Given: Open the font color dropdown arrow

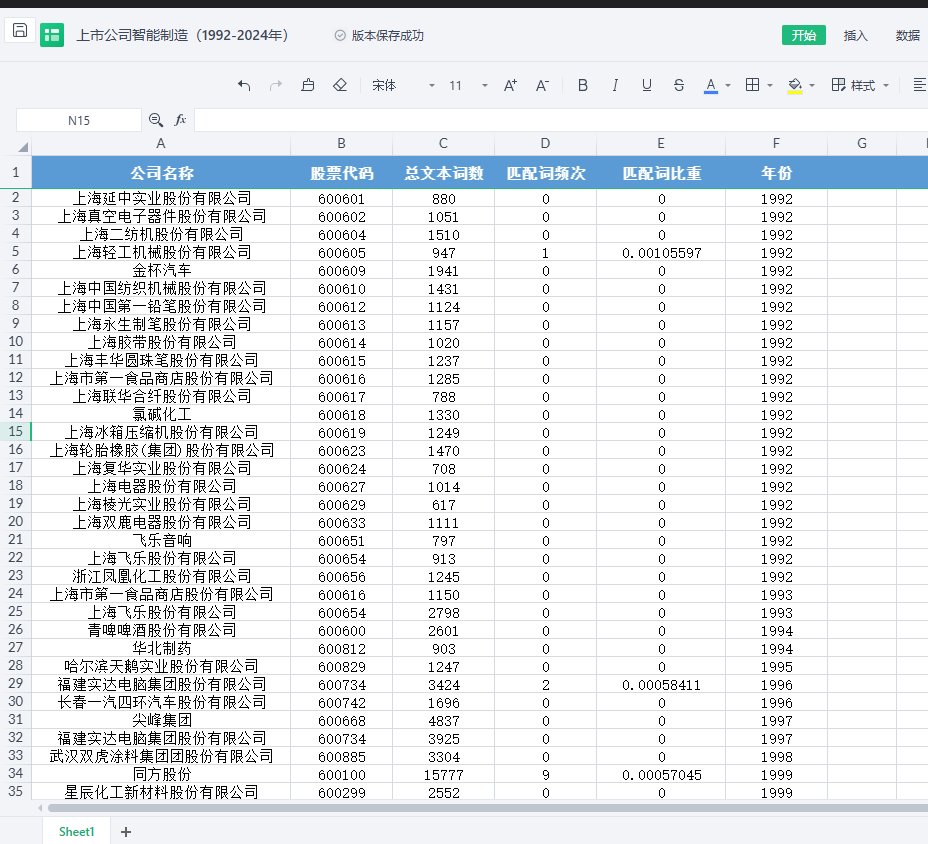Looking at the screenshot, I should click(x=728, y=86).
